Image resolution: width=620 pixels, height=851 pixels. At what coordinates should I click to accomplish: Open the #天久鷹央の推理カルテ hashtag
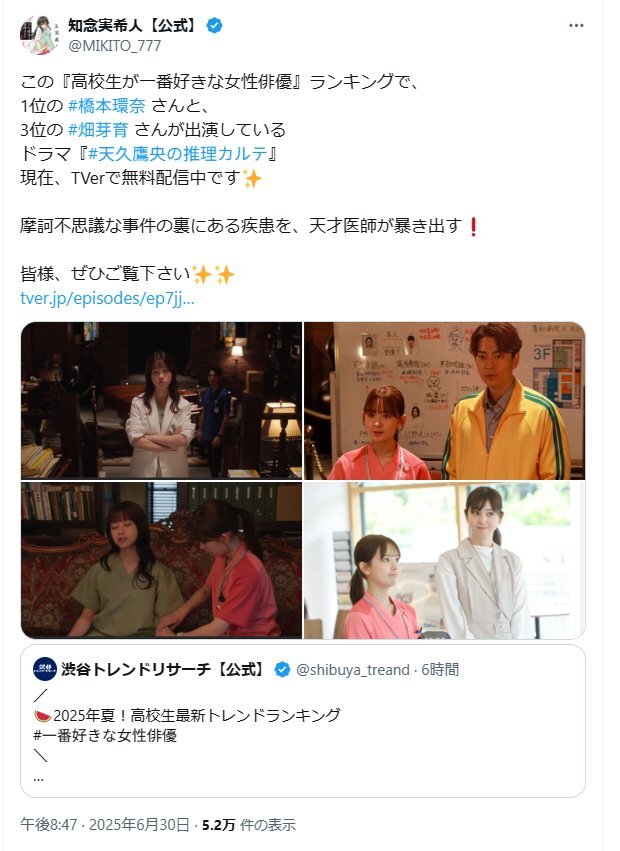point(178,154)
